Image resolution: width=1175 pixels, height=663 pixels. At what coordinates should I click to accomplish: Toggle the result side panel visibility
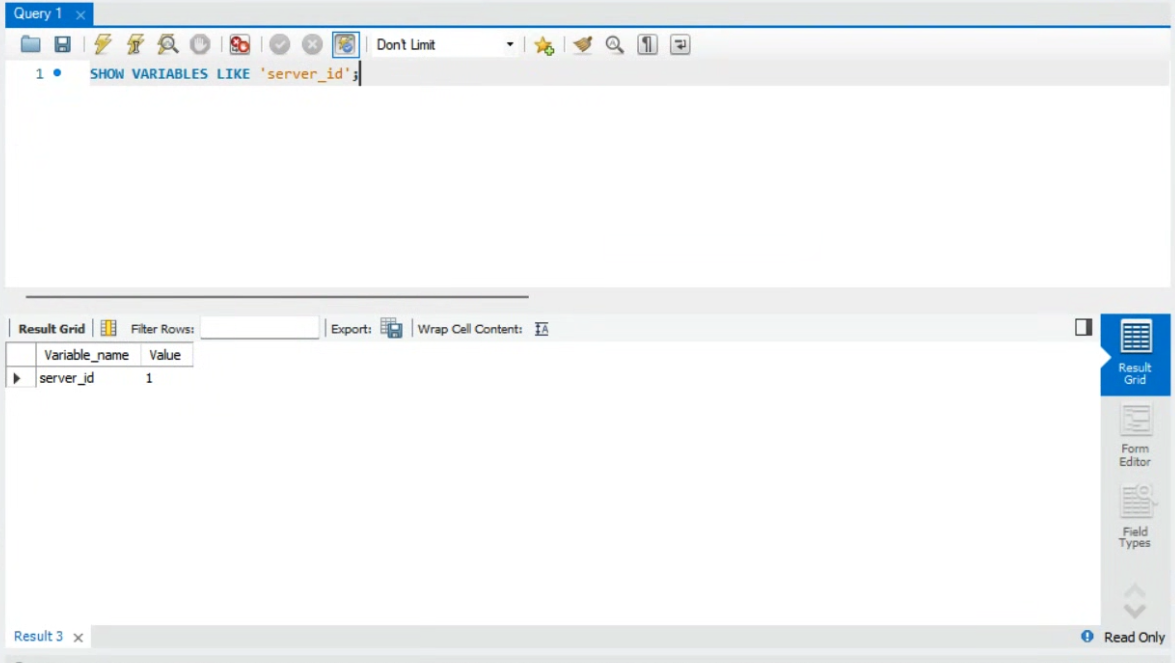(1083, 327)
